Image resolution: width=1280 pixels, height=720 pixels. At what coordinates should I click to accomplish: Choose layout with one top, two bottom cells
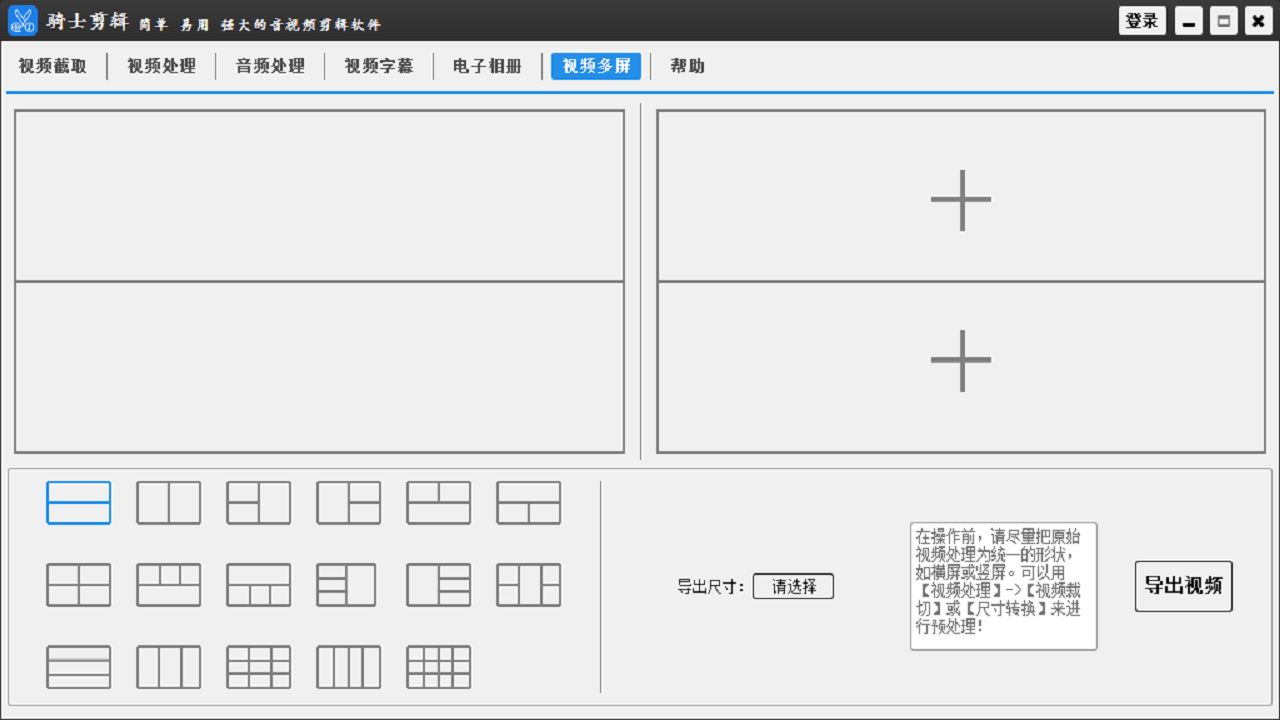pos(528,503)
